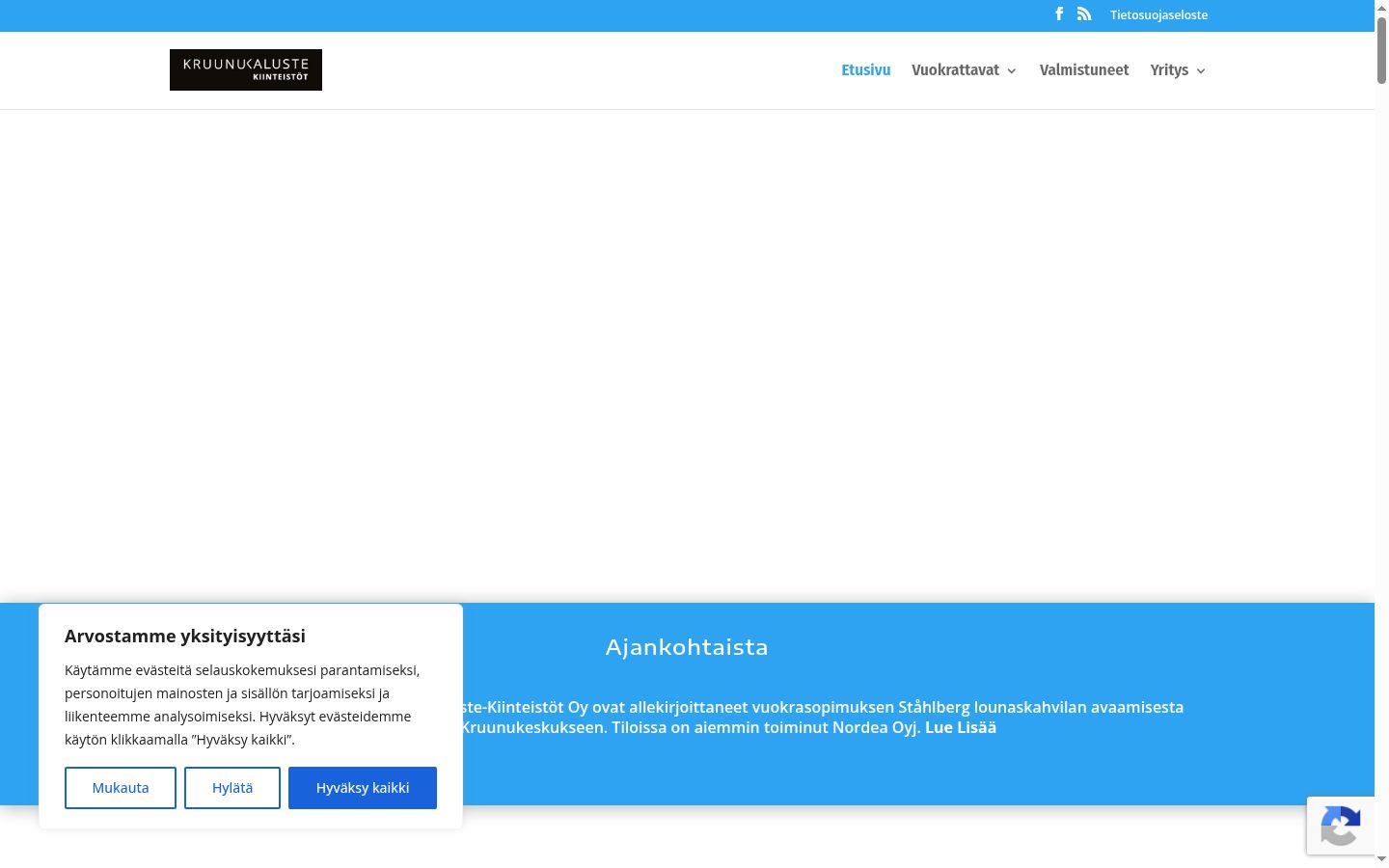Click the Kruunukaluste Kiinteistöt logo

coord(246,69)
